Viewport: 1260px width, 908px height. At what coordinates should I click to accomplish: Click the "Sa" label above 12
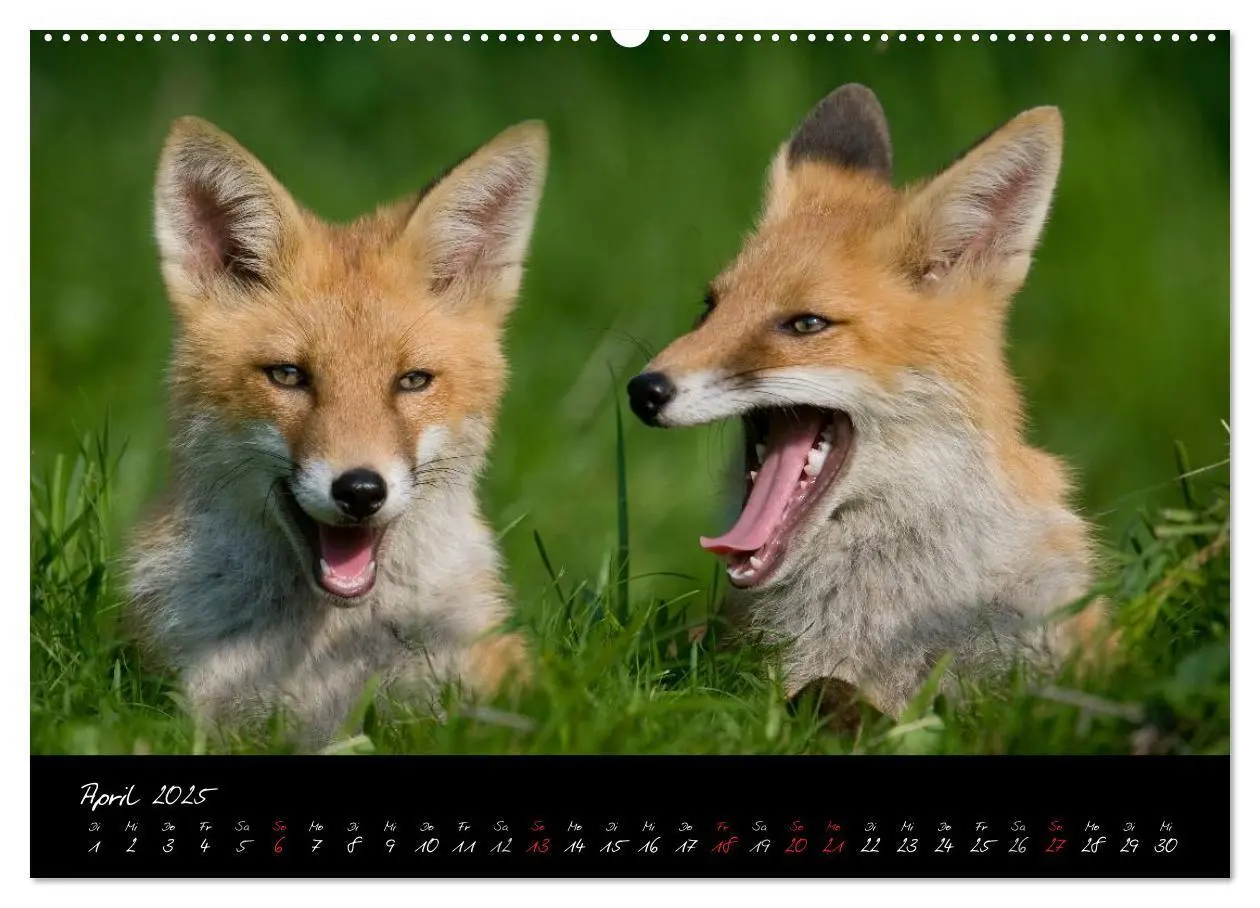point(501,827)
